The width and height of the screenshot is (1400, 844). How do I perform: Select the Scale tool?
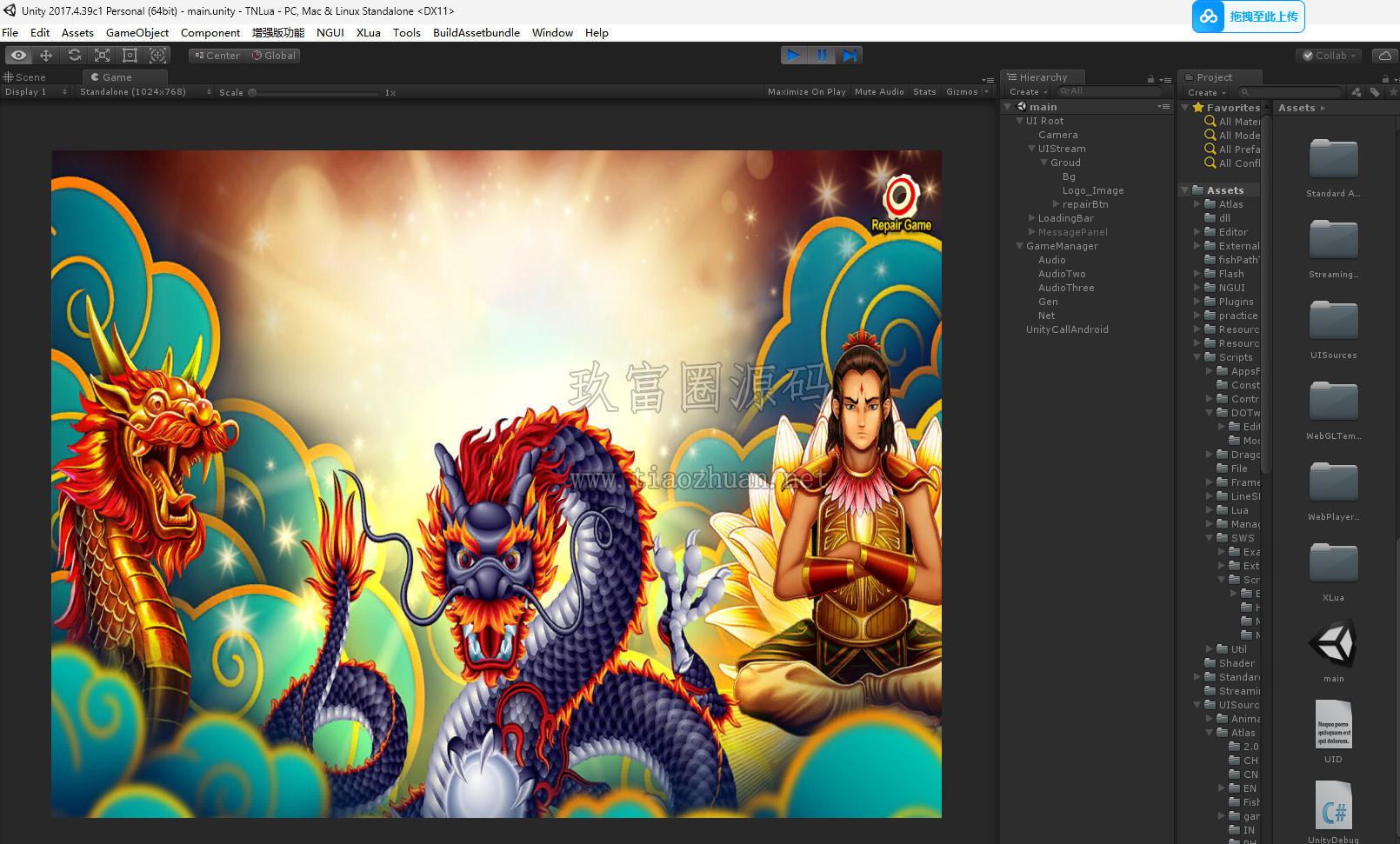(x=102, y=55)
